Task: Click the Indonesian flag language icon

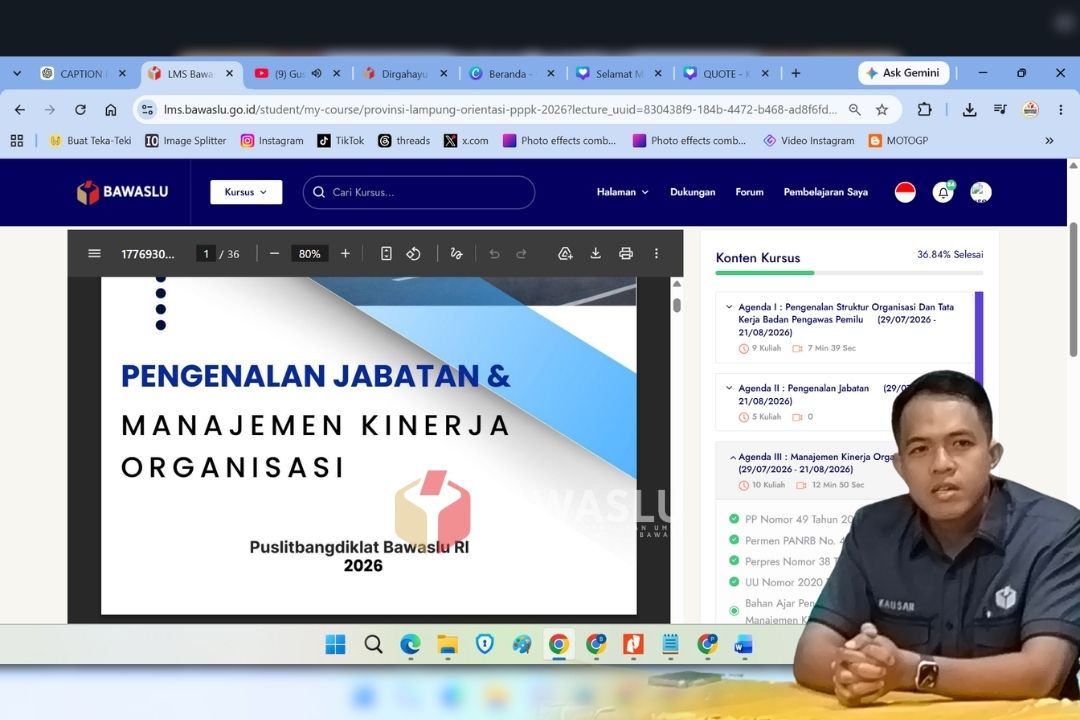Action: click(x=905, y=192)
